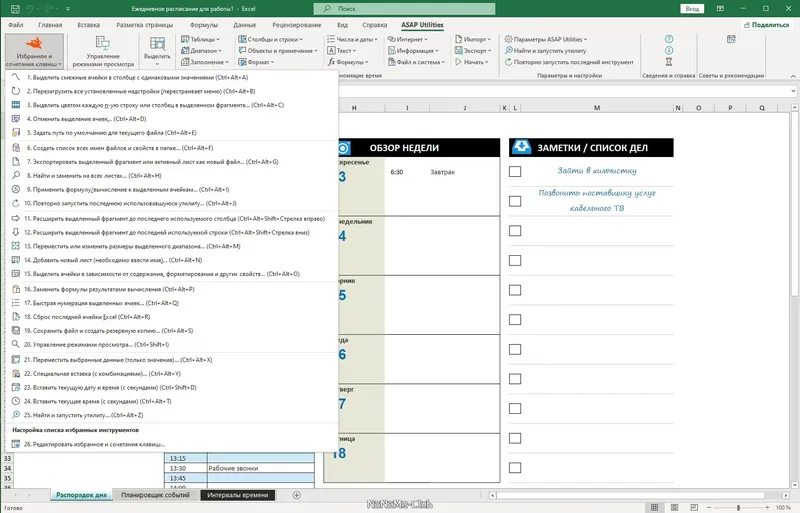Tick the fourth checkbox in the notes list
The image size is (800, 513).
[515, 260]
